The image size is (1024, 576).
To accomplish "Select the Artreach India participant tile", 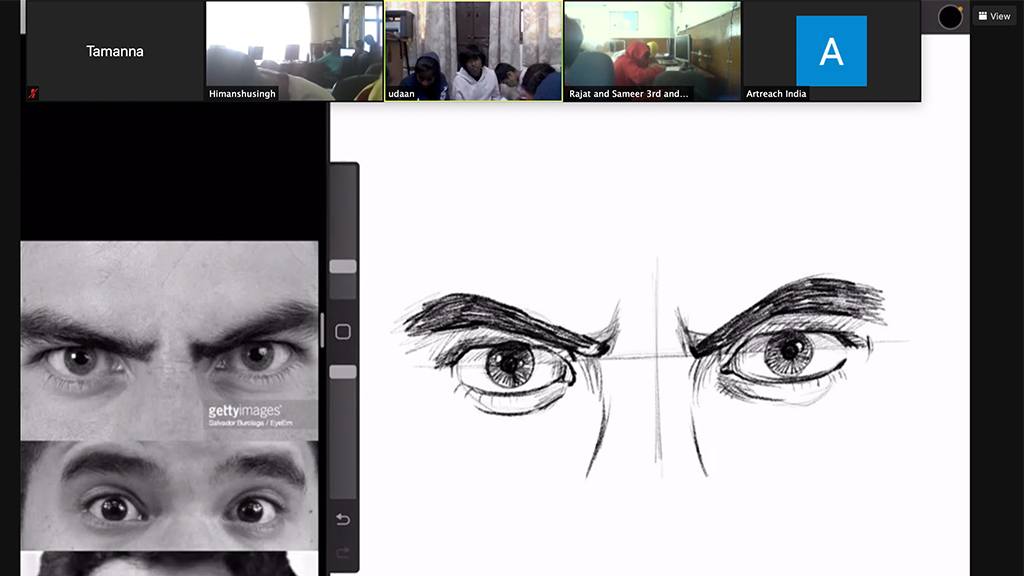I will [831, 51].
